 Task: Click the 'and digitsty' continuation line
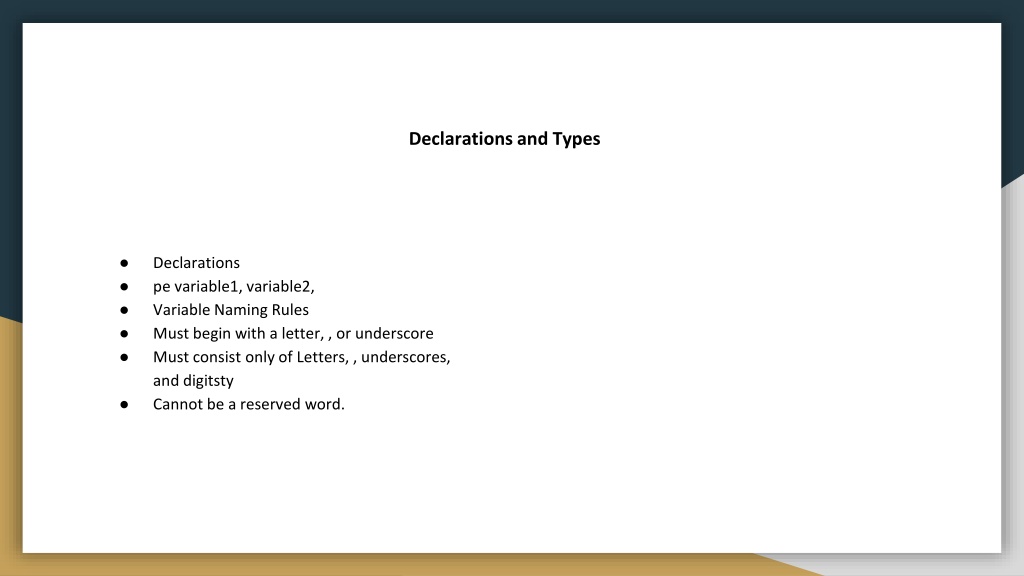(193, 381)
